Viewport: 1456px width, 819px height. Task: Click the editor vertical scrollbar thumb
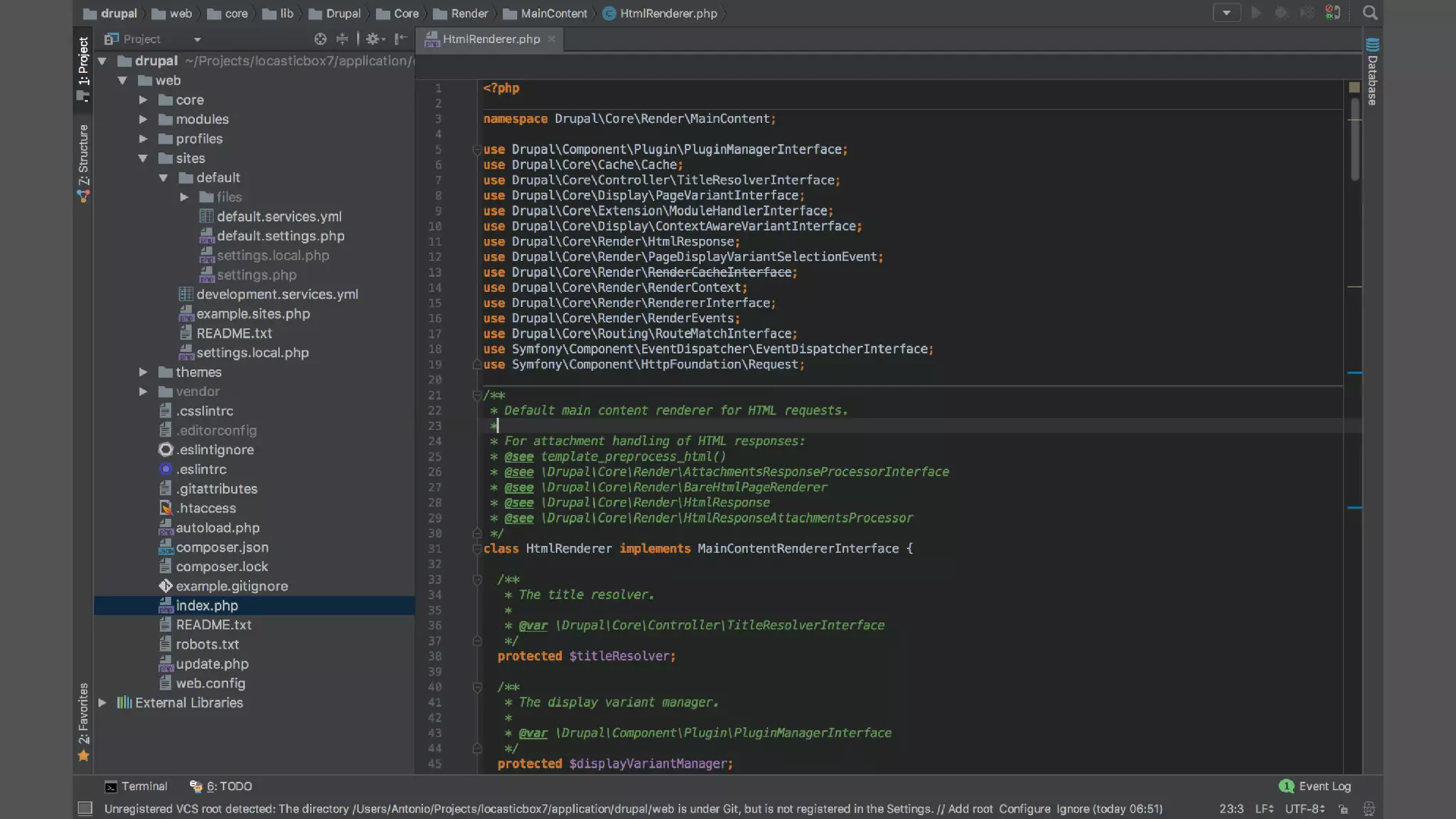[1355, 139]
